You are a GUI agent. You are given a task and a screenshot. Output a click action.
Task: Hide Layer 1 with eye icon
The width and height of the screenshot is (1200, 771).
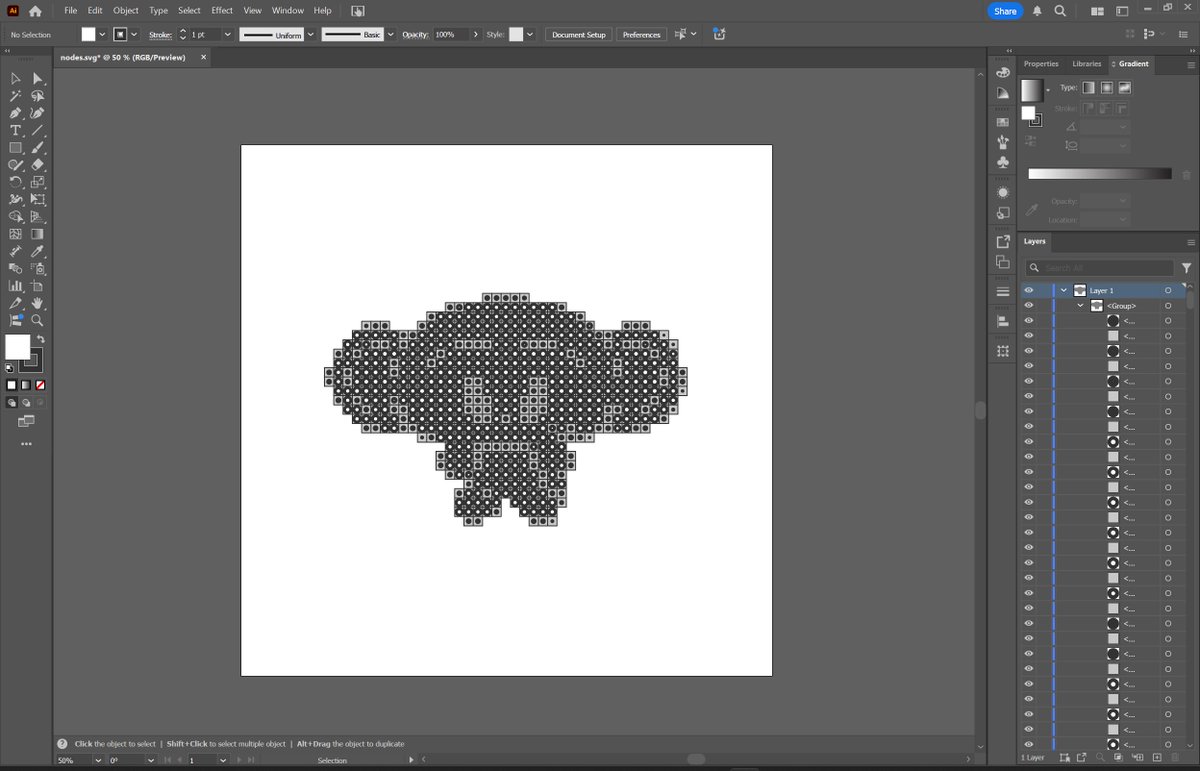pyautogui.click(x=1028, y=290)
